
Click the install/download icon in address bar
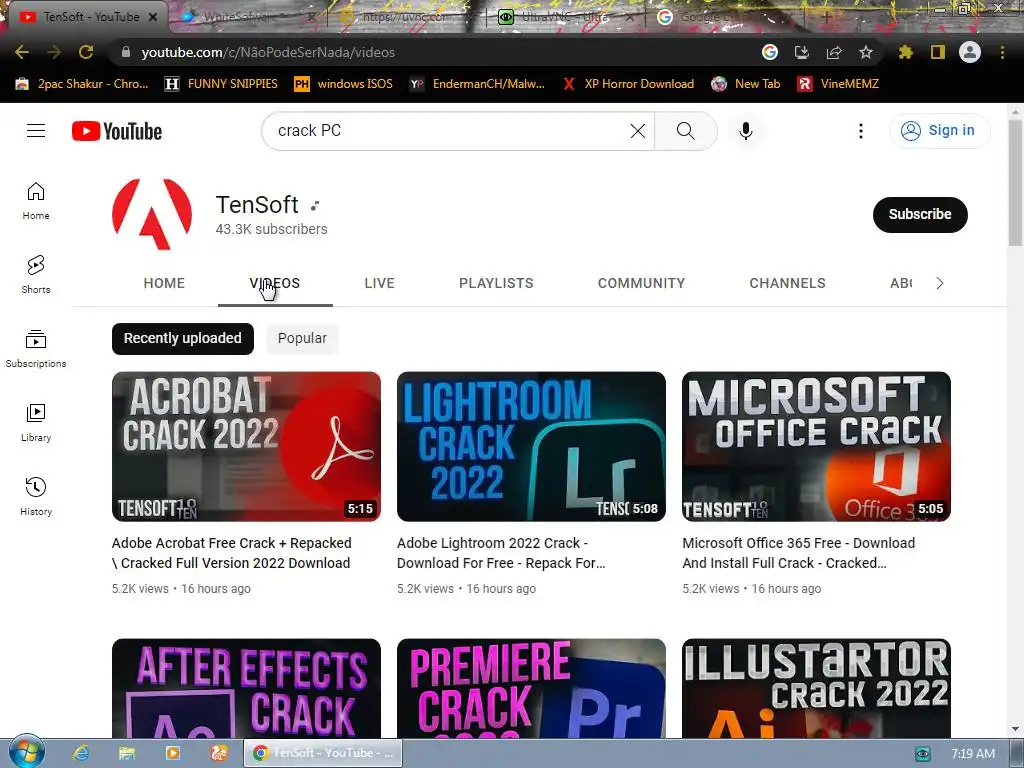[x=802, y=52]
